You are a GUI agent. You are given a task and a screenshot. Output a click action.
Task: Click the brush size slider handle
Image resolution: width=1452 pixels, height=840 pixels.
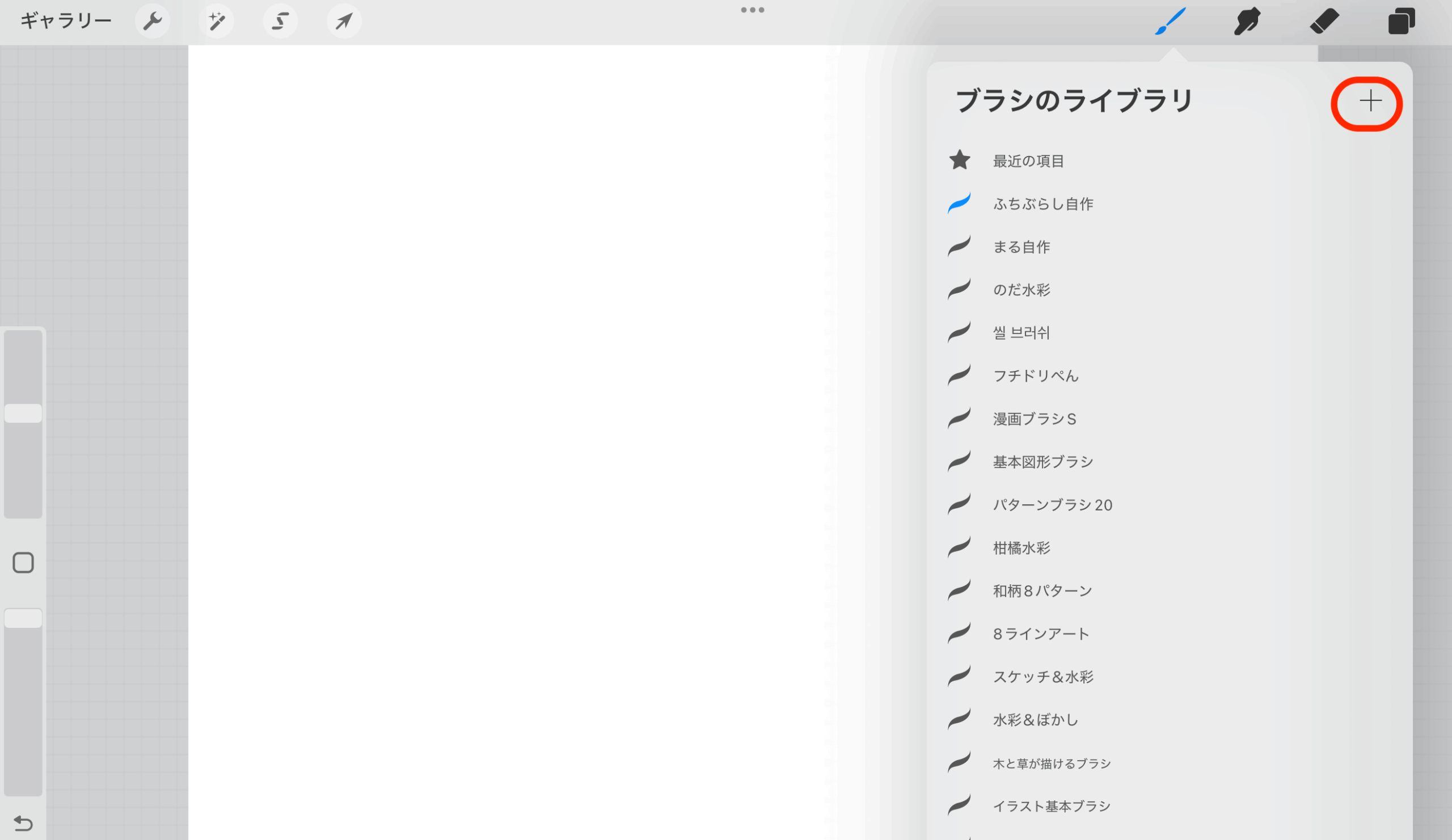pyautogui.click(x=23, y=413)
